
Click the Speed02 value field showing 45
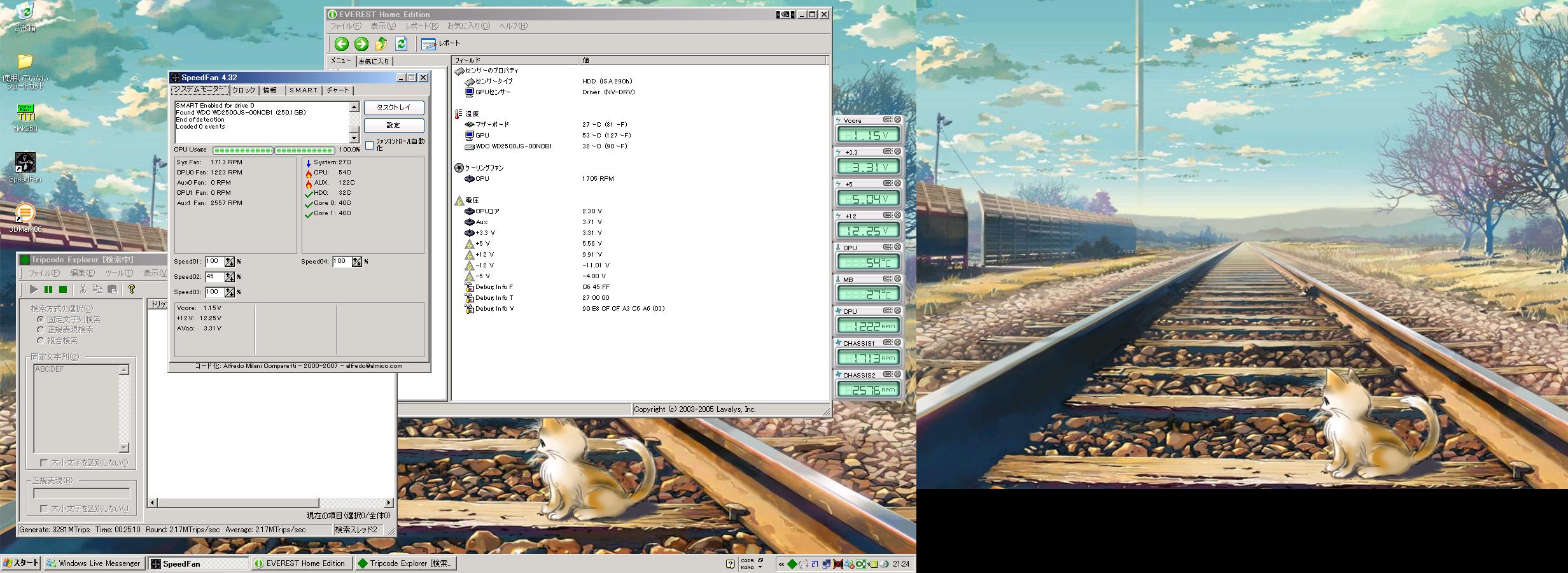click(214, 277)
